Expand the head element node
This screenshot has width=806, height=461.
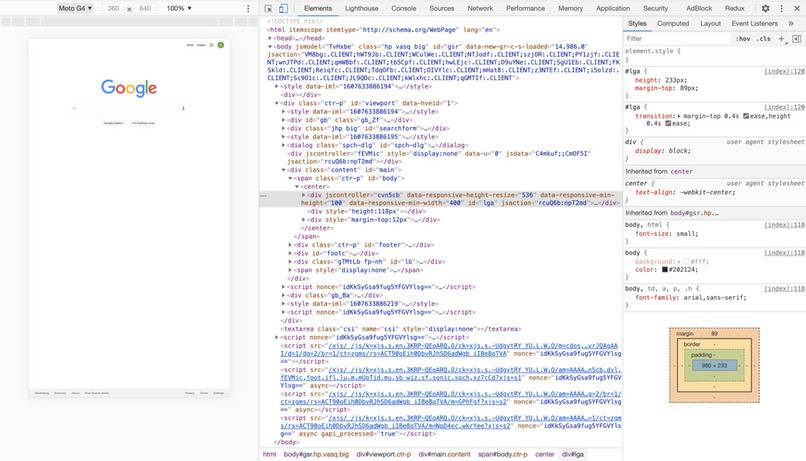pos(270,38)
